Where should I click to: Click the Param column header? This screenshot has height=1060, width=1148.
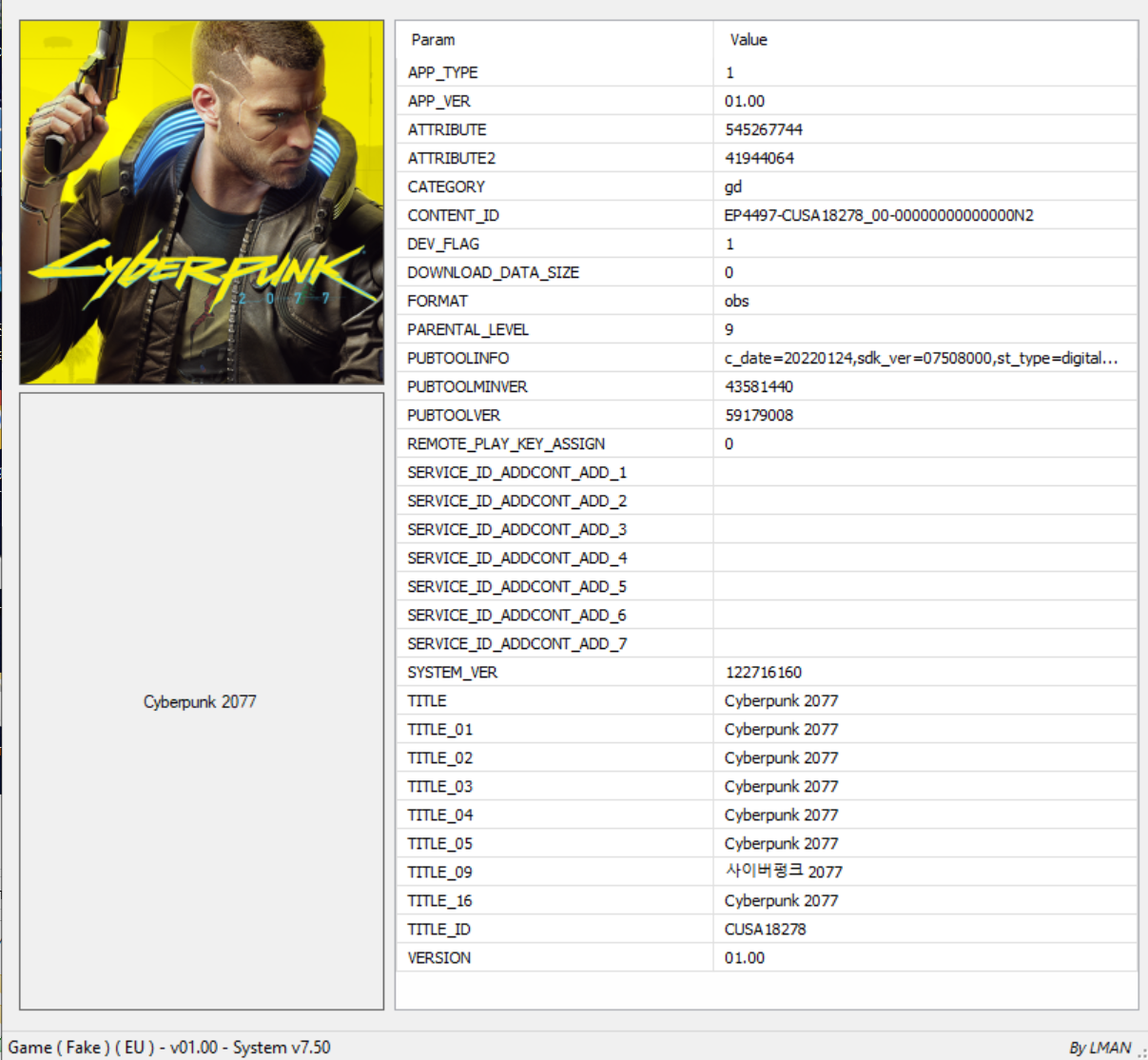(x=433, y=40)
